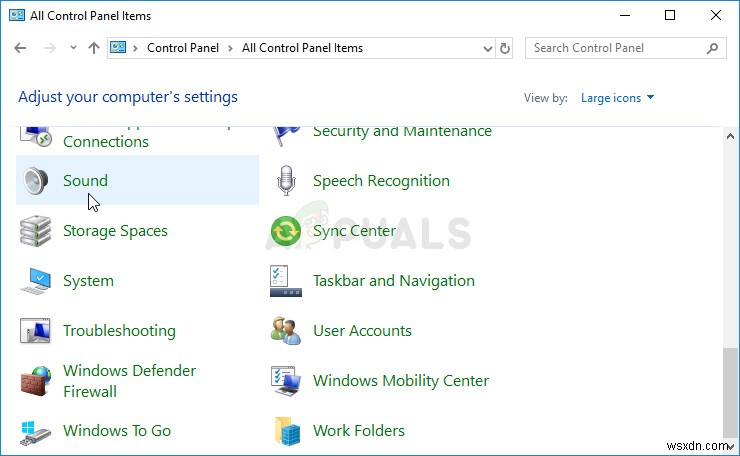Expand the address bar history dropdown
The image size is (740, 456).
coord(488,49)
